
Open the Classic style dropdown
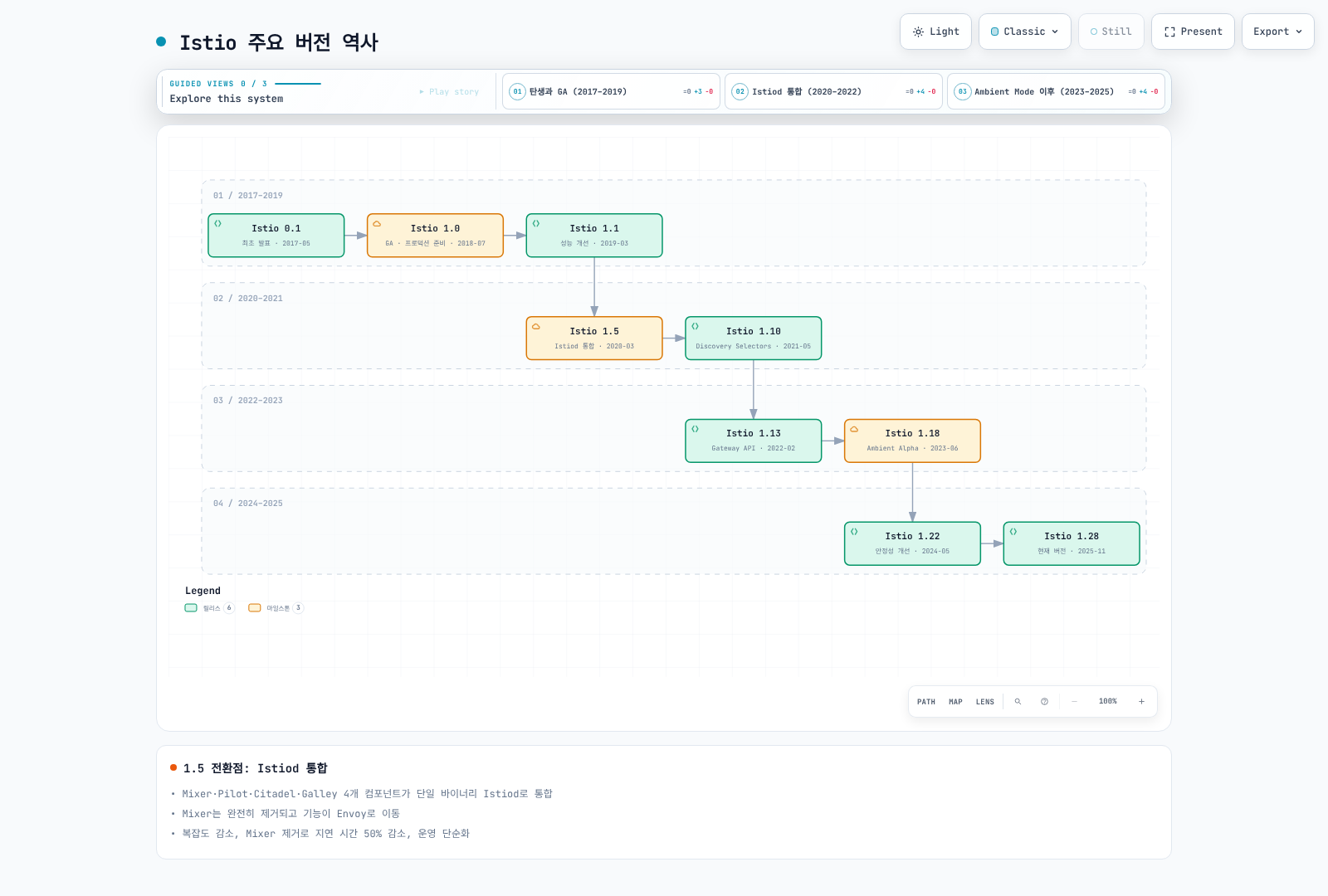point(1024,32)
